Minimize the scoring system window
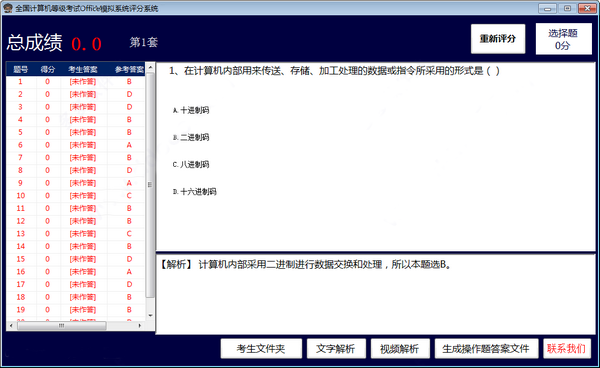 [548, 8]
